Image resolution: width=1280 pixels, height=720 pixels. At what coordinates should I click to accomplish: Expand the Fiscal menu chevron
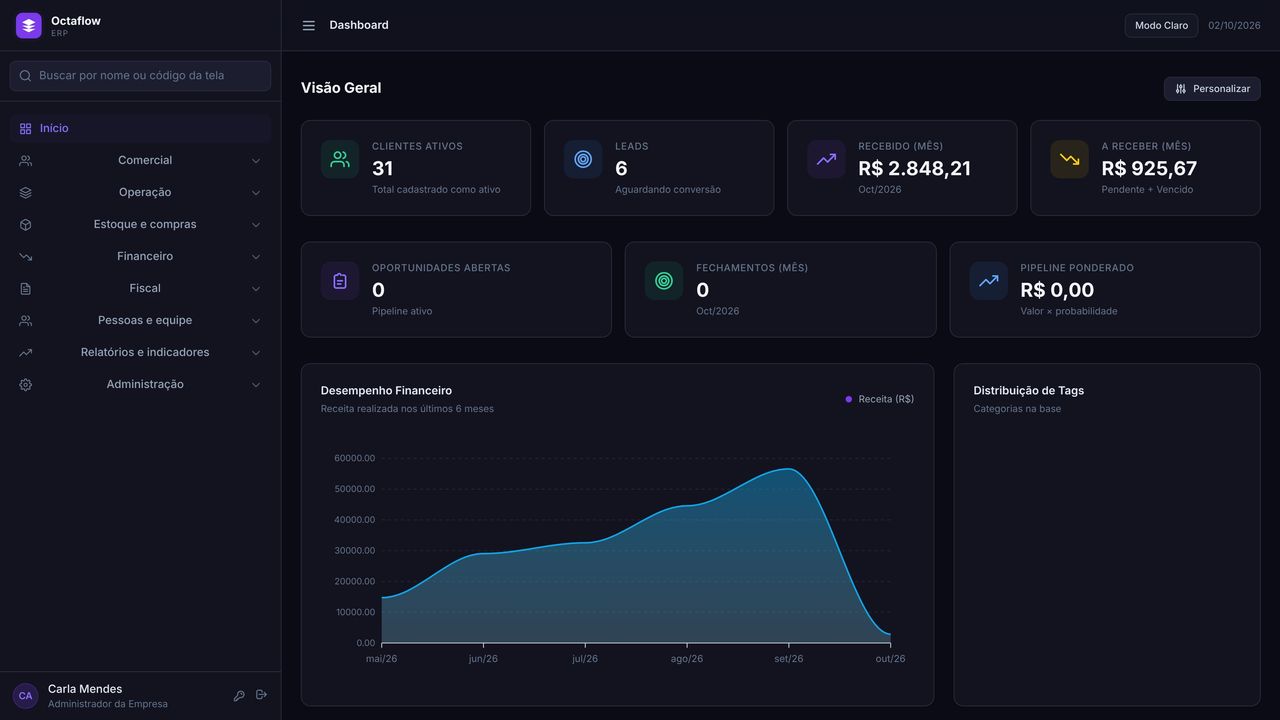click(x=256, y=289)
